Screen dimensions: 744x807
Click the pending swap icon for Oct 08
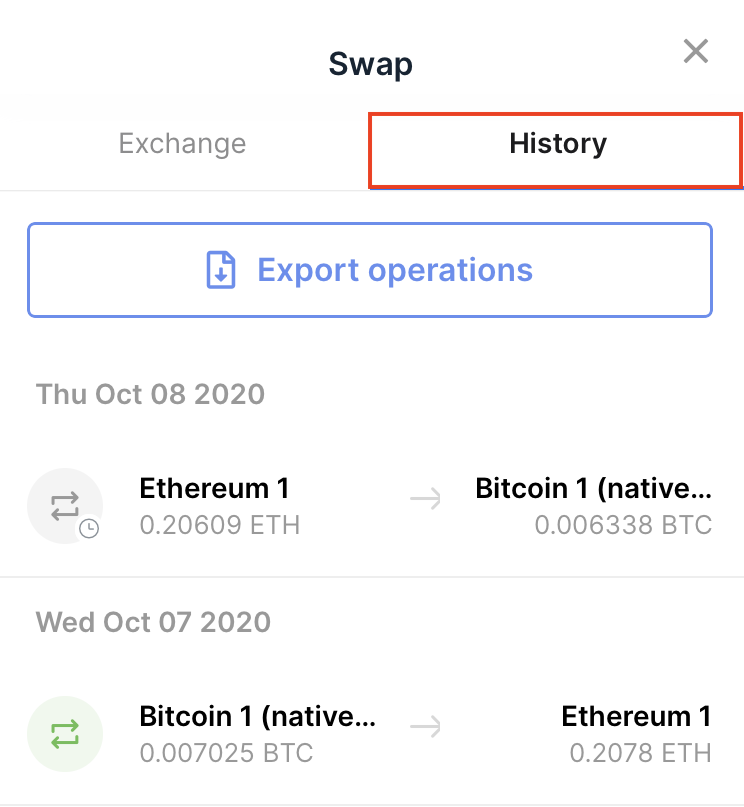64,505
